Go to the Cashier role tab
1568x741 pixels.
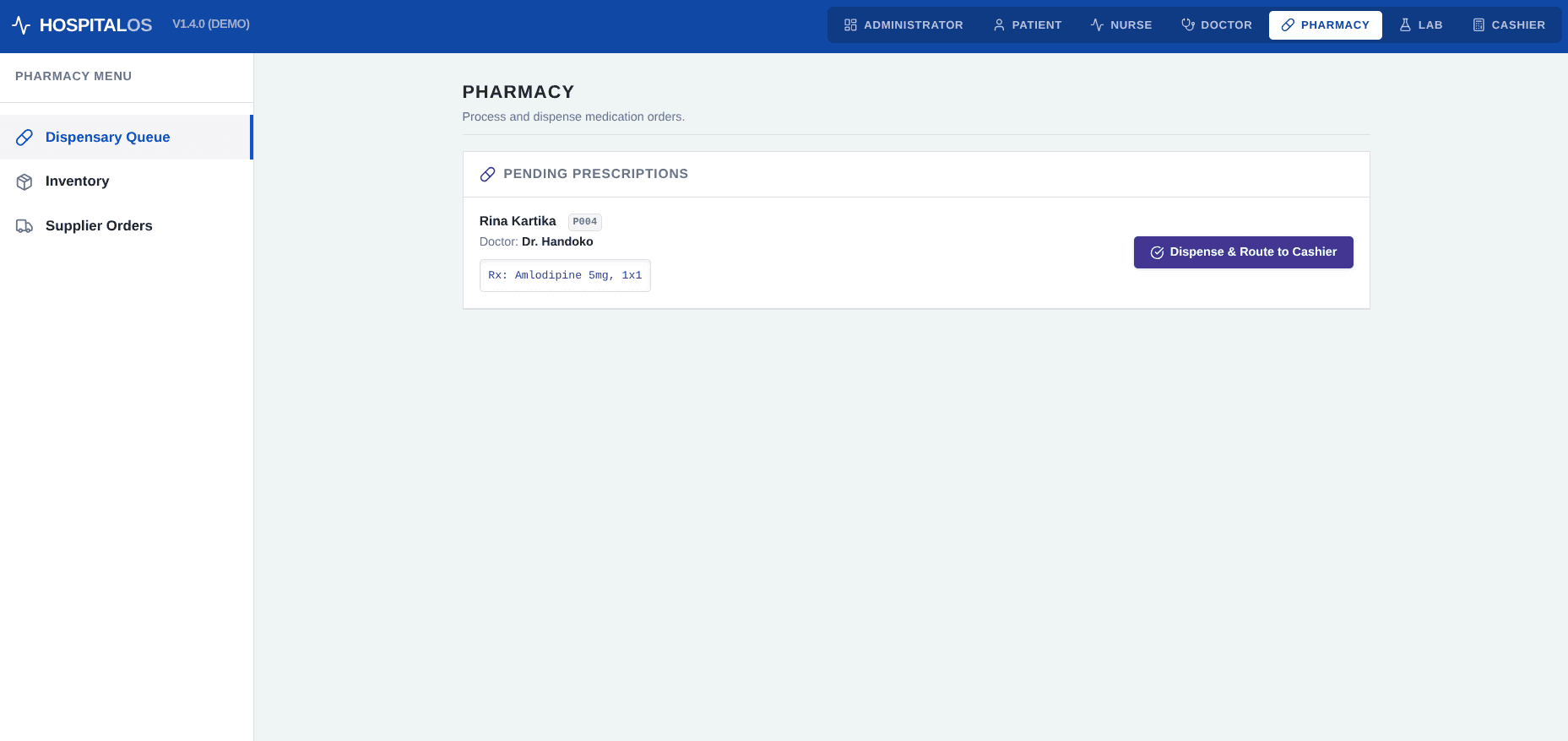tap(1509, 25)
